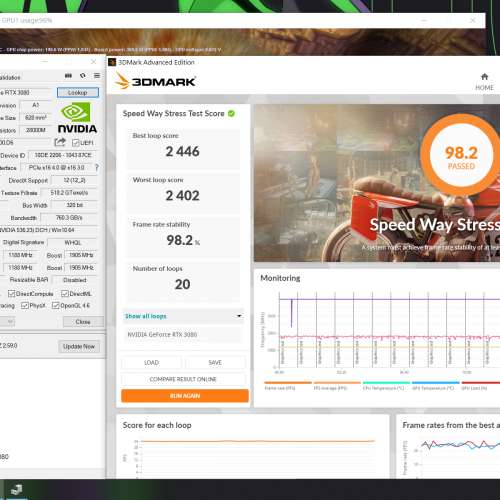Toggle the FPS average legend swatch
This screenshot has width=500, height=500.
[x=337, y=383]
